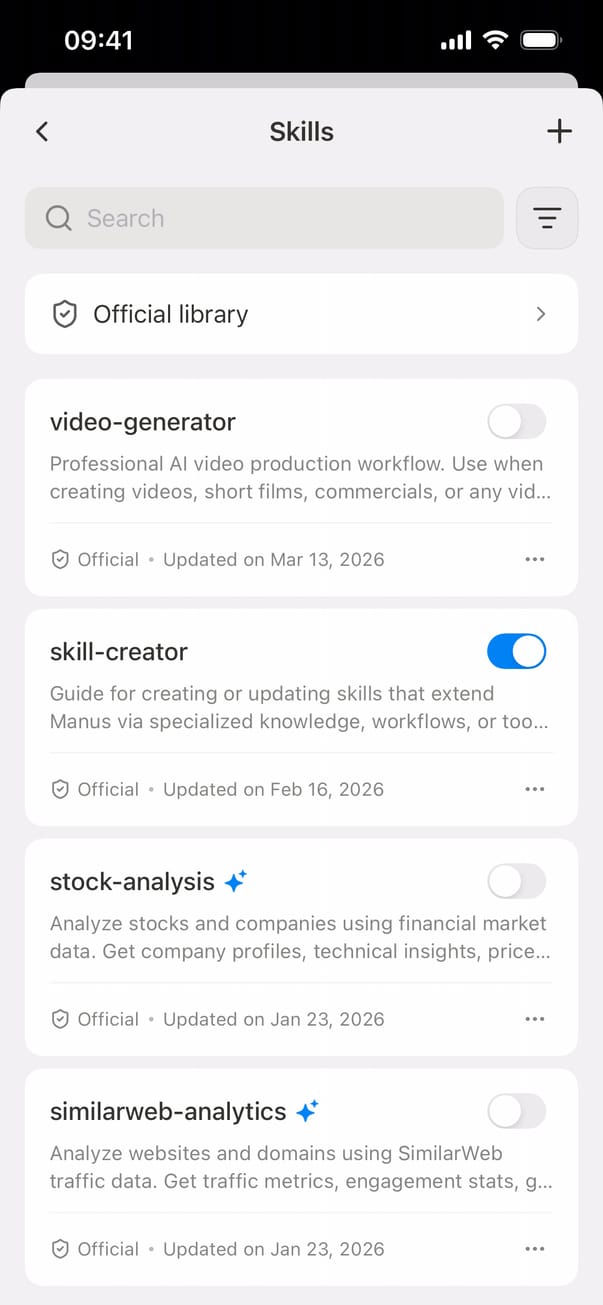Image resolution: width=603 pixels, height=1305 pixels.
Task: Focus the Search input field
Action: click(x=280, y=218)
